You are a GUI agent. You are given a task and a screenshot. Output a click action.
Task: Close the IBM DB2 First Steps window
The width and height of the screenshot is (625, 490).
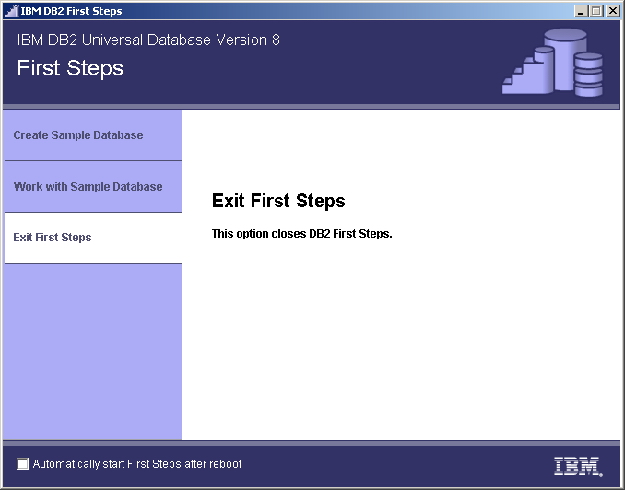(x=613, y=11)
